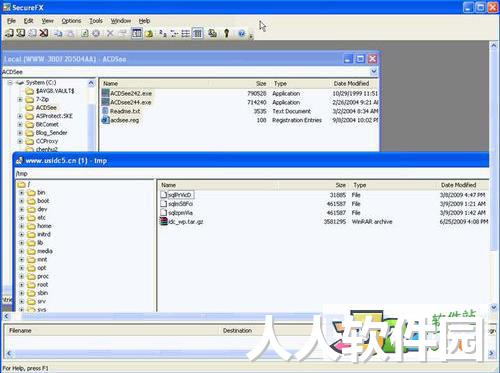Click the red Disconnect toolbar icon
The image size is (500, 373).
[x=44, y=33]
